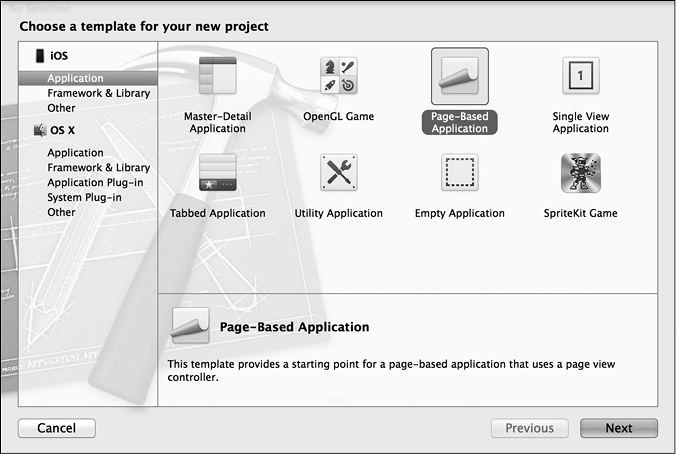Open Framework & Library under OS X
Image resolution: width=676 pixels, height=454 pixels.
(x=98, y=168)
